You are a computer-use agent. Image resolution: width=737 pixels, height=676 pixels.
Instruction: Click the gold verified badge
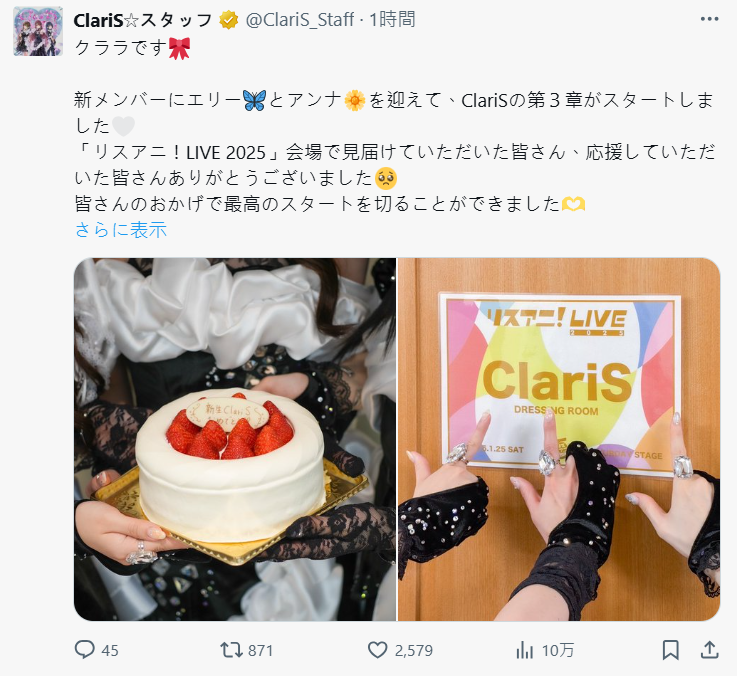[x=228, y=20]
